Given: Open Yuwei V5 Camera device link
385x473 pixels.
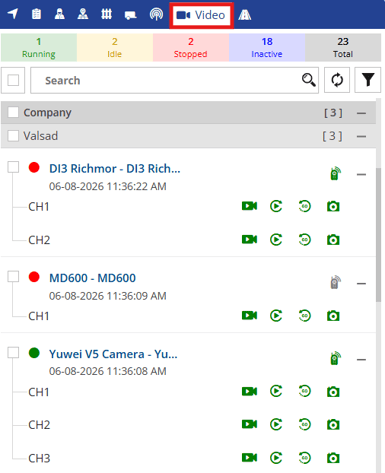Looking at the screenshot, I should coord(113,354).
